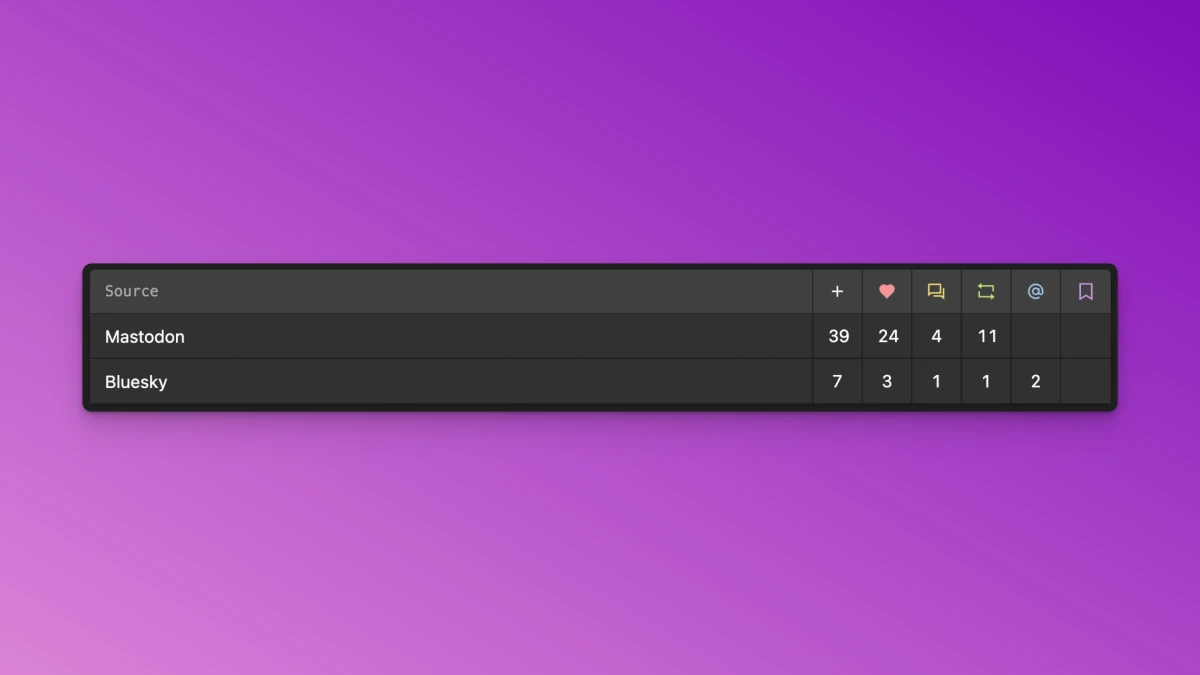Click the plus total column header icon
Screen dimensions: 1200x675
point(837,292)
